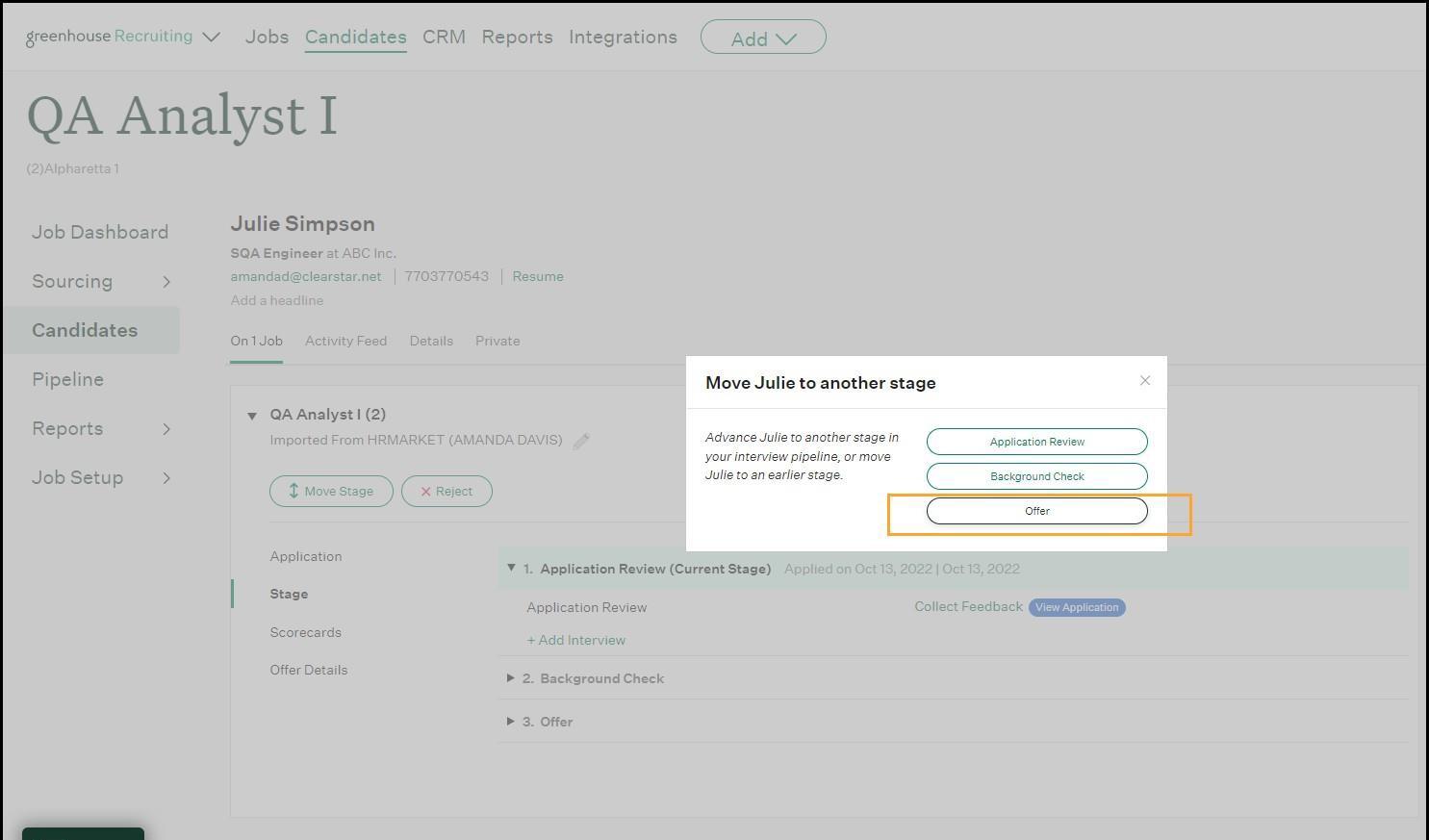Open Candidates in top navigation bar
This screenshot has height=840, width=1429.
355,37
